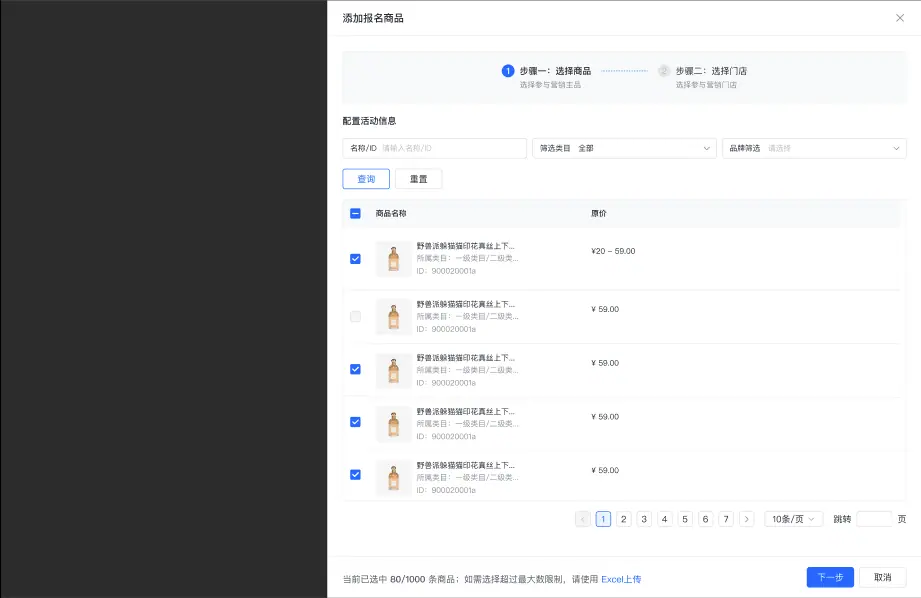The width and height of the screenshot is (921, 598).
Task: Select page 6 in pagination
Action: tap(705, 519)
